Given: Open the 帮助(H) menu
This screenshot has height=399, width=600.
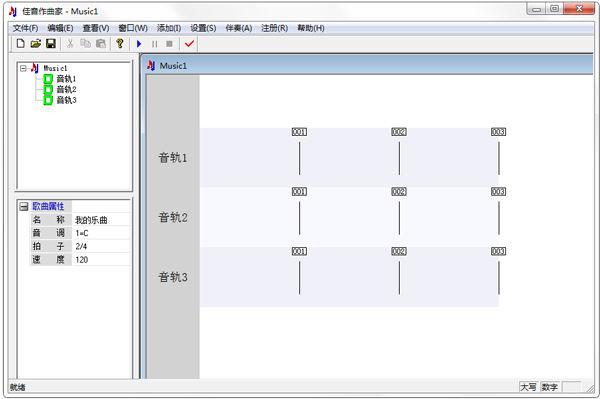Looking at the screenshot, I should point(311,28).
